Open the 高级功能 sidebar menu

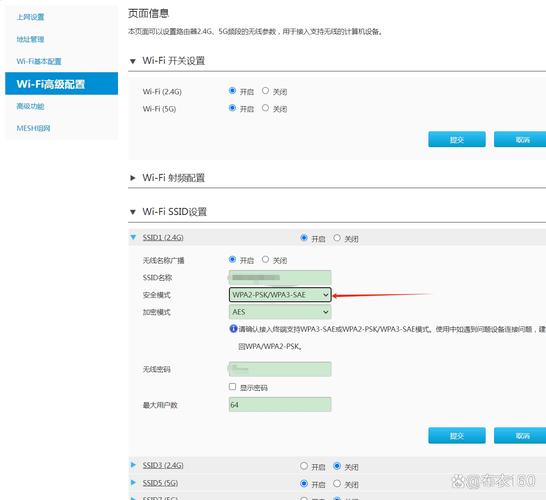coord(30,106)
